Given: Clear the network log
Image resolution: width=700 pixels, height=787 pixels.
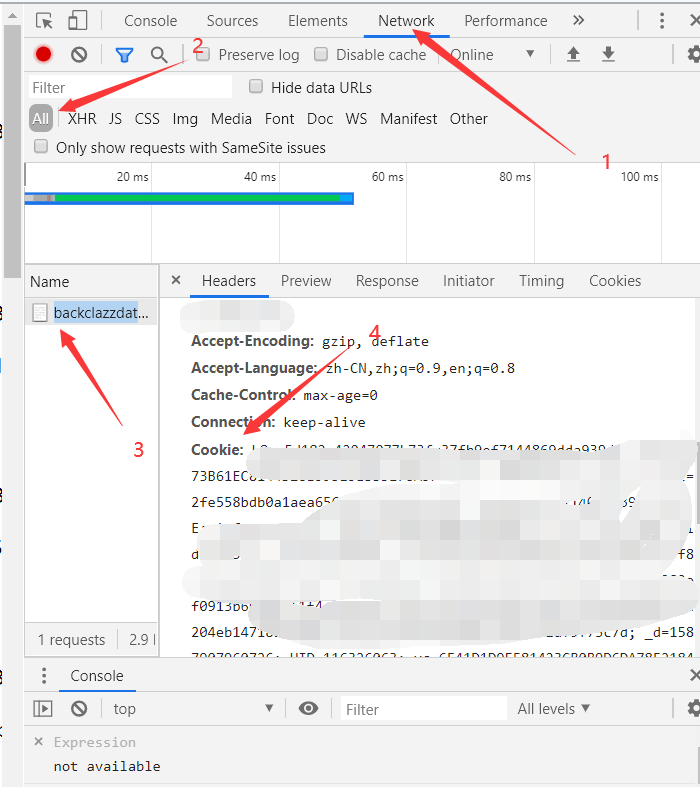Looking at the screenshot, I should click(79, 55).
